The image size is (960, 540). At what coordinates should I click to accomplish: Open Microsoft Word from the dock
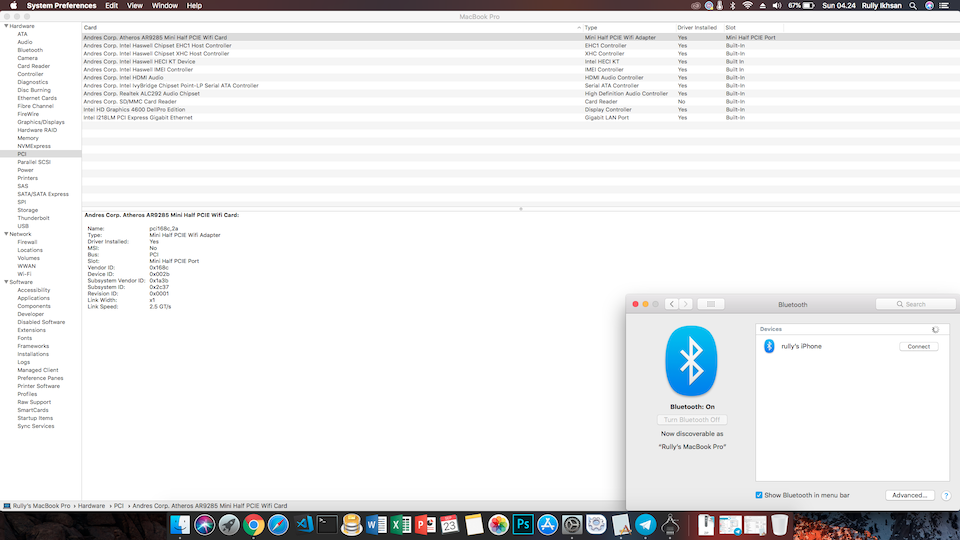click(x=376, y=525)
